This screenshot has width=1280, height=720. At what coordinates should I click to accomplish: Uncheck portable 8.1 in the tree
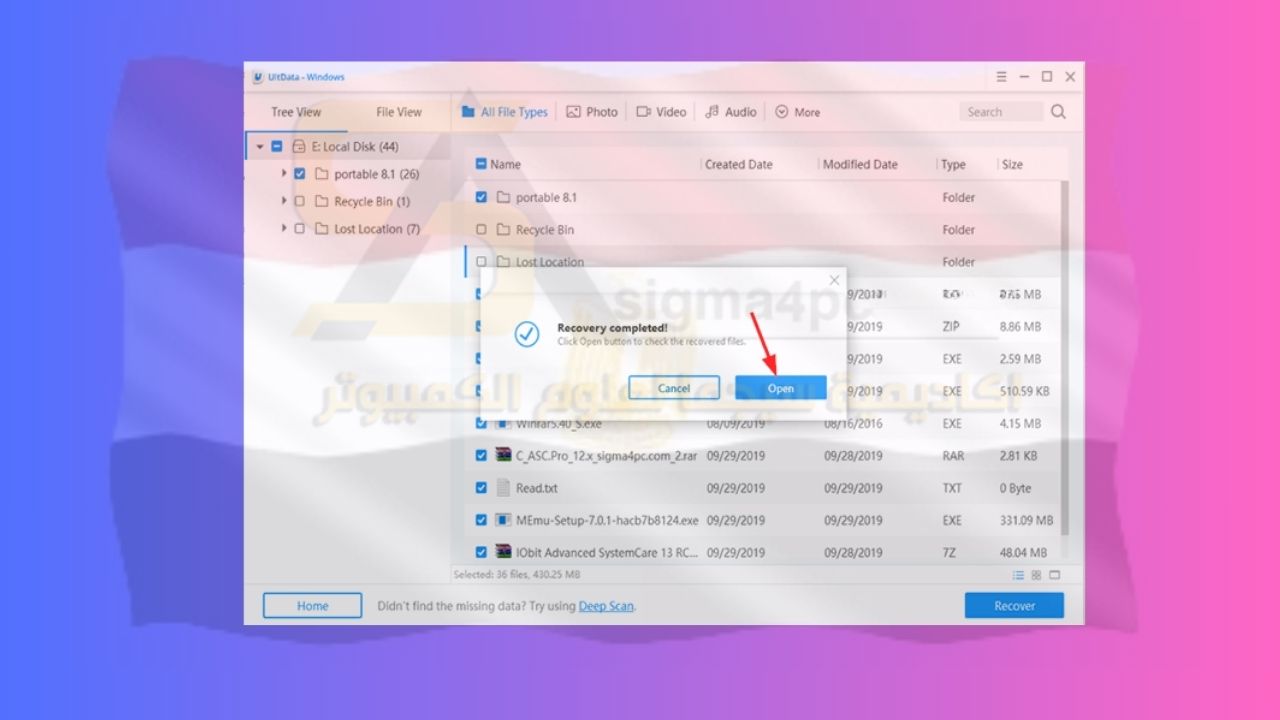click(300, 174)
